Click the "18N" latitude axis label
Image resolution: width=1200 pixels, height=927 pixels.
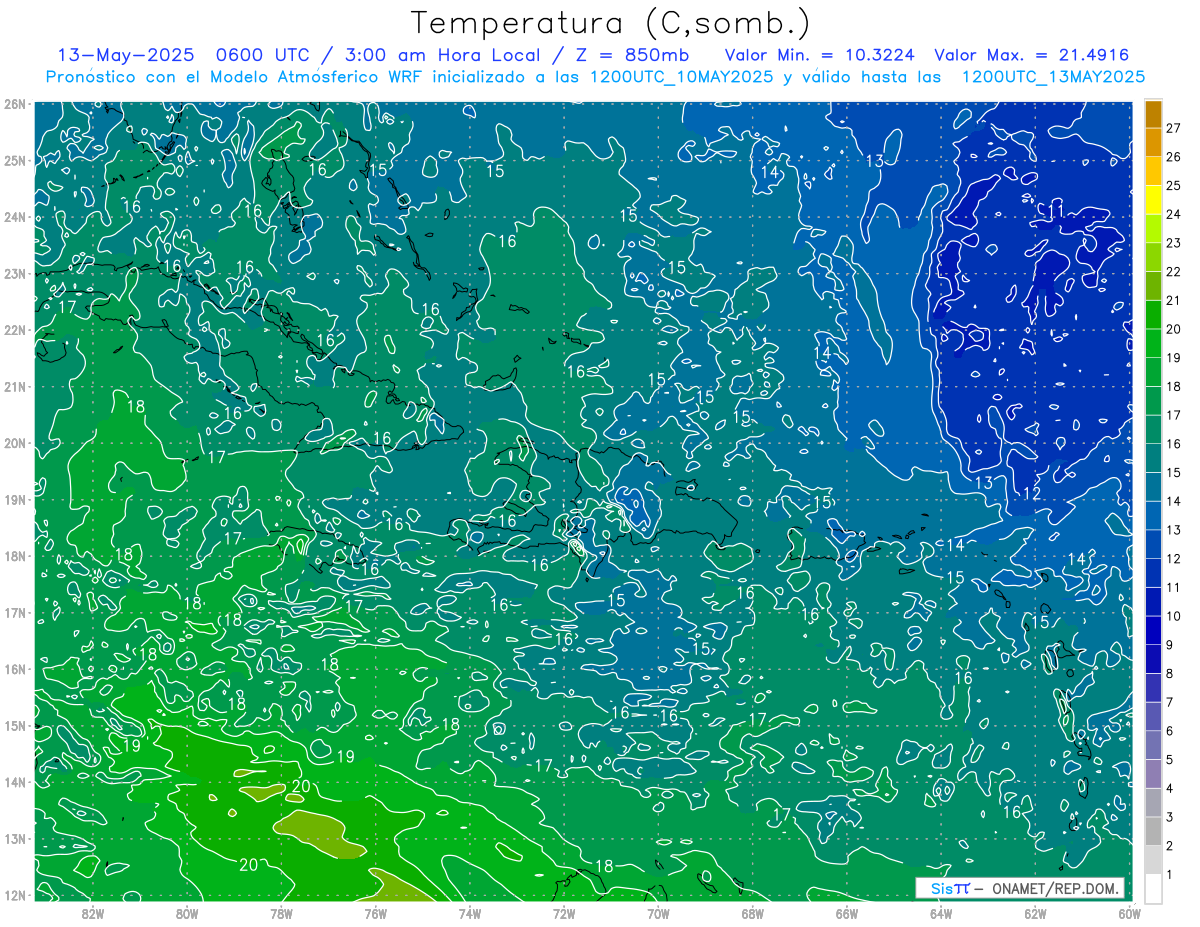pyautogui.click(x=15, y=556)
